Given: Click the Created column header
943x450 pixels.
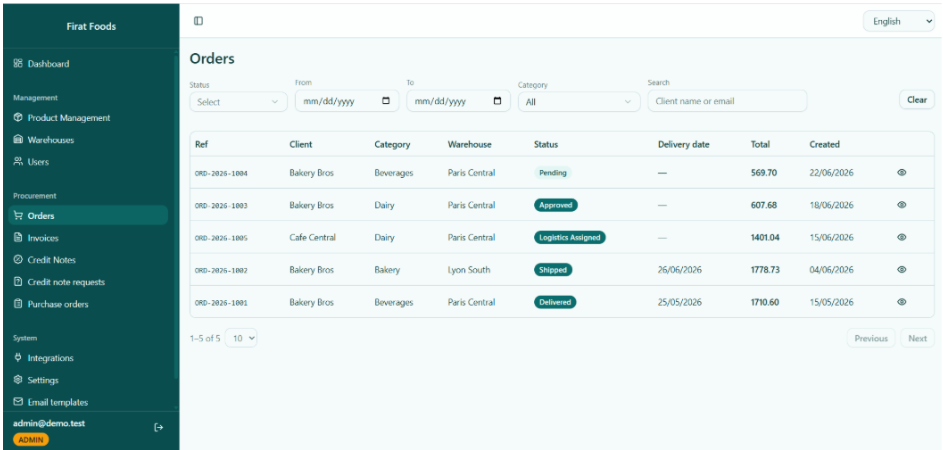Looking at the screenshot, I should pyautogui.click(x=825, y=144).
